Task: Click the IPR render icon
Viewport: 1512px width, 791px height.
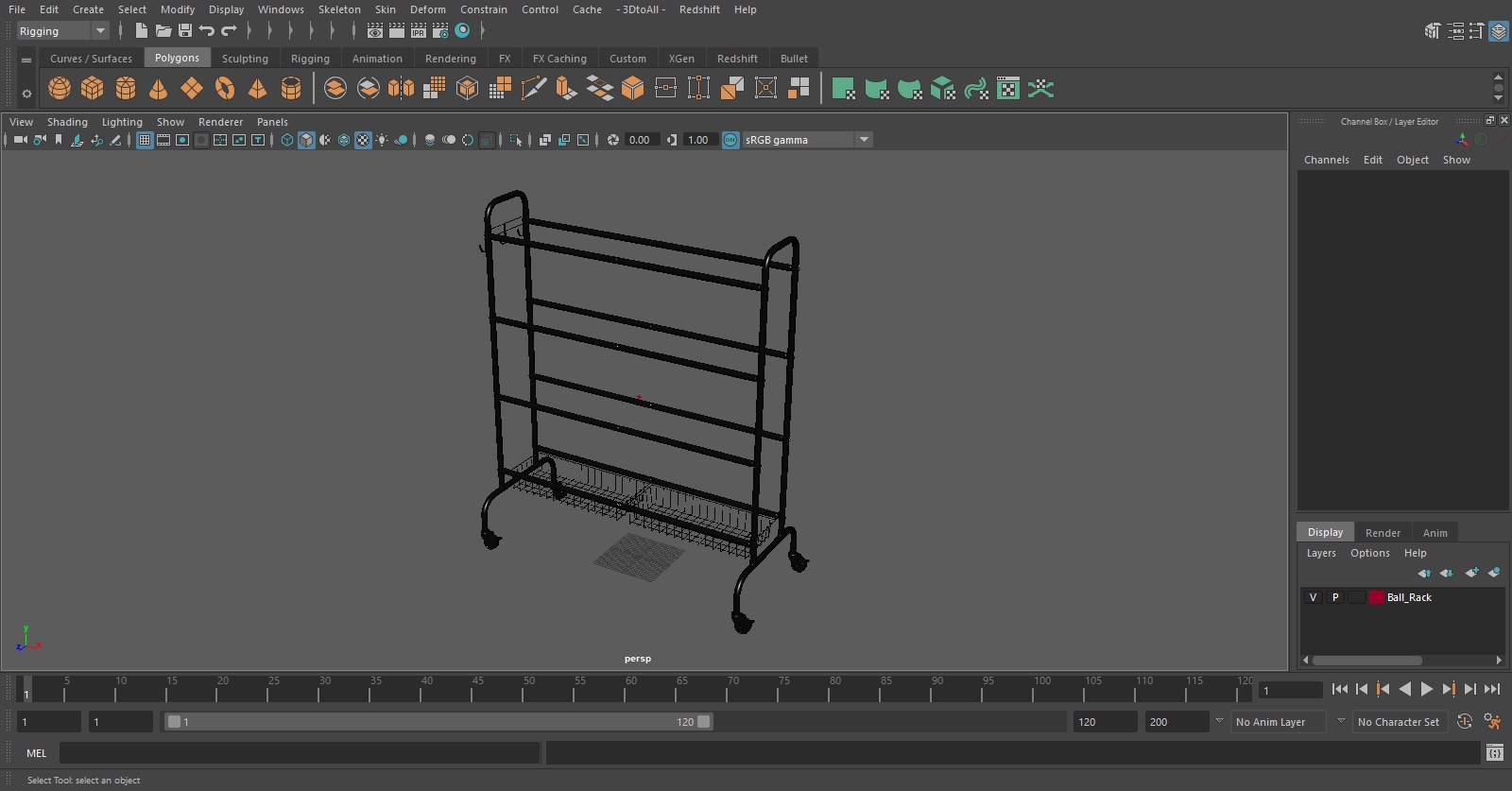Action: [x=419, y=31]
